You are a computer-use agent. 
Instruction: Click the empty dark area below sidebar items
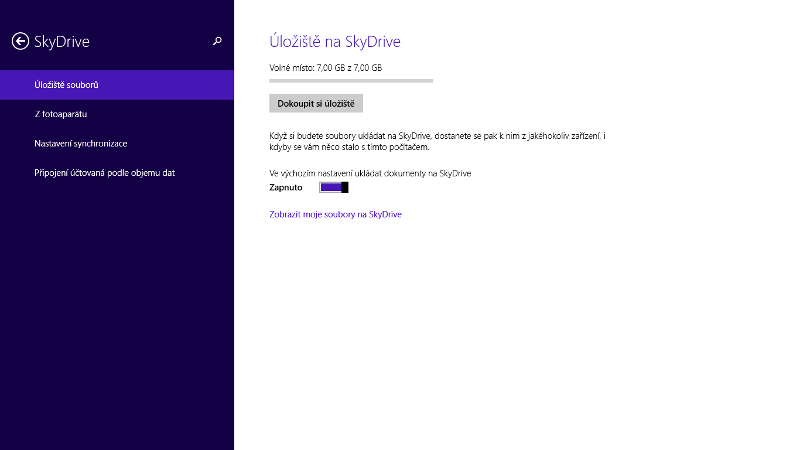point(116,320)
